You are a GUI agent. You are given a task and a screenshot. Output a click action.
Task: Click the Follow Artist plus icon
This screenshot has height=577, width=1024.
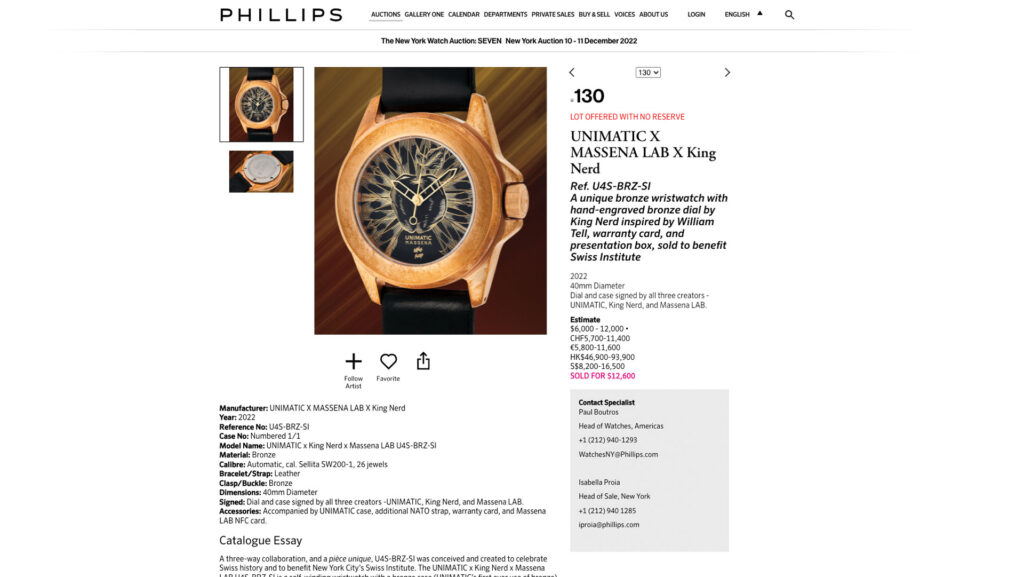click(x=353, y=361)
